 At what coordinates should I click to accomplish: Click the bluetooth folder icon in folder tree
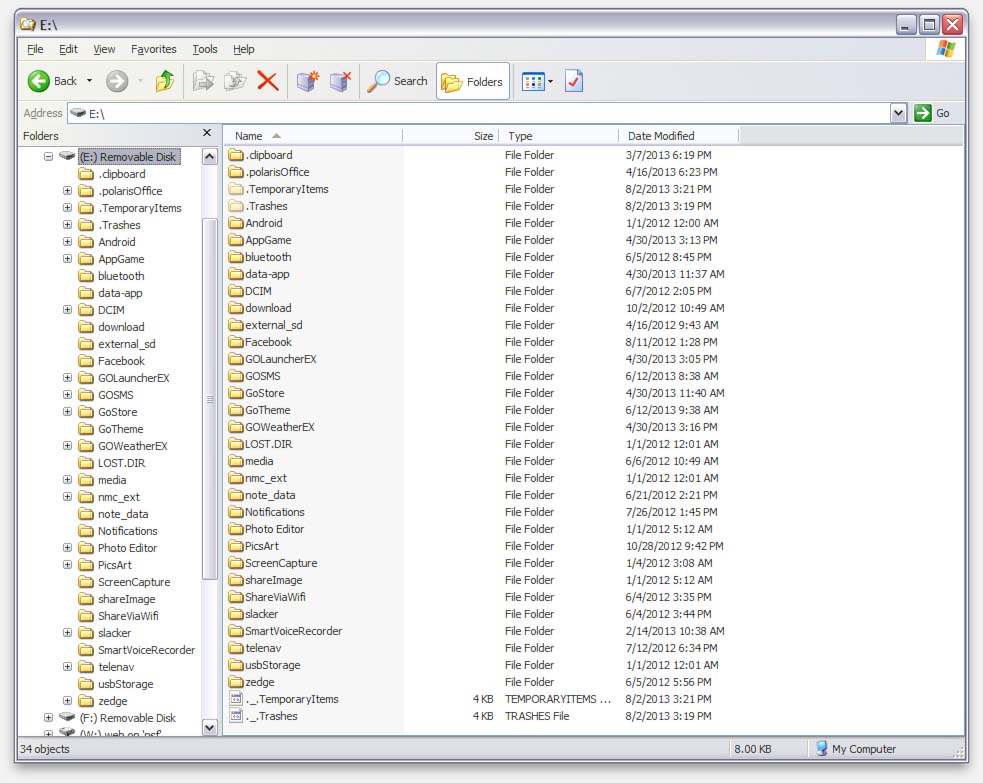click(86, 276)
